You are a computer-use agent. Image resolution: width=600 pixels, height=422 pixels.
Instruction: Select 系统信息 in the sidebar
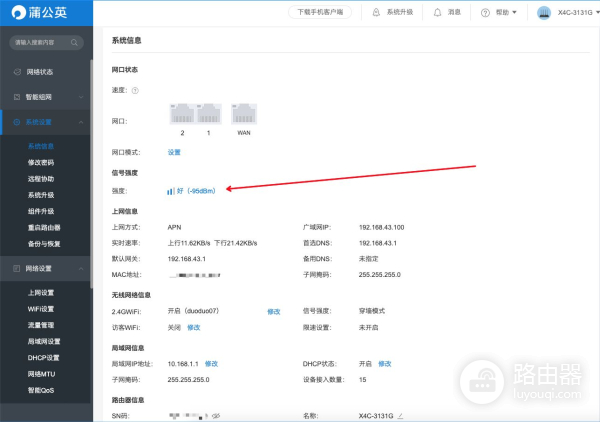tap(41, 146)
